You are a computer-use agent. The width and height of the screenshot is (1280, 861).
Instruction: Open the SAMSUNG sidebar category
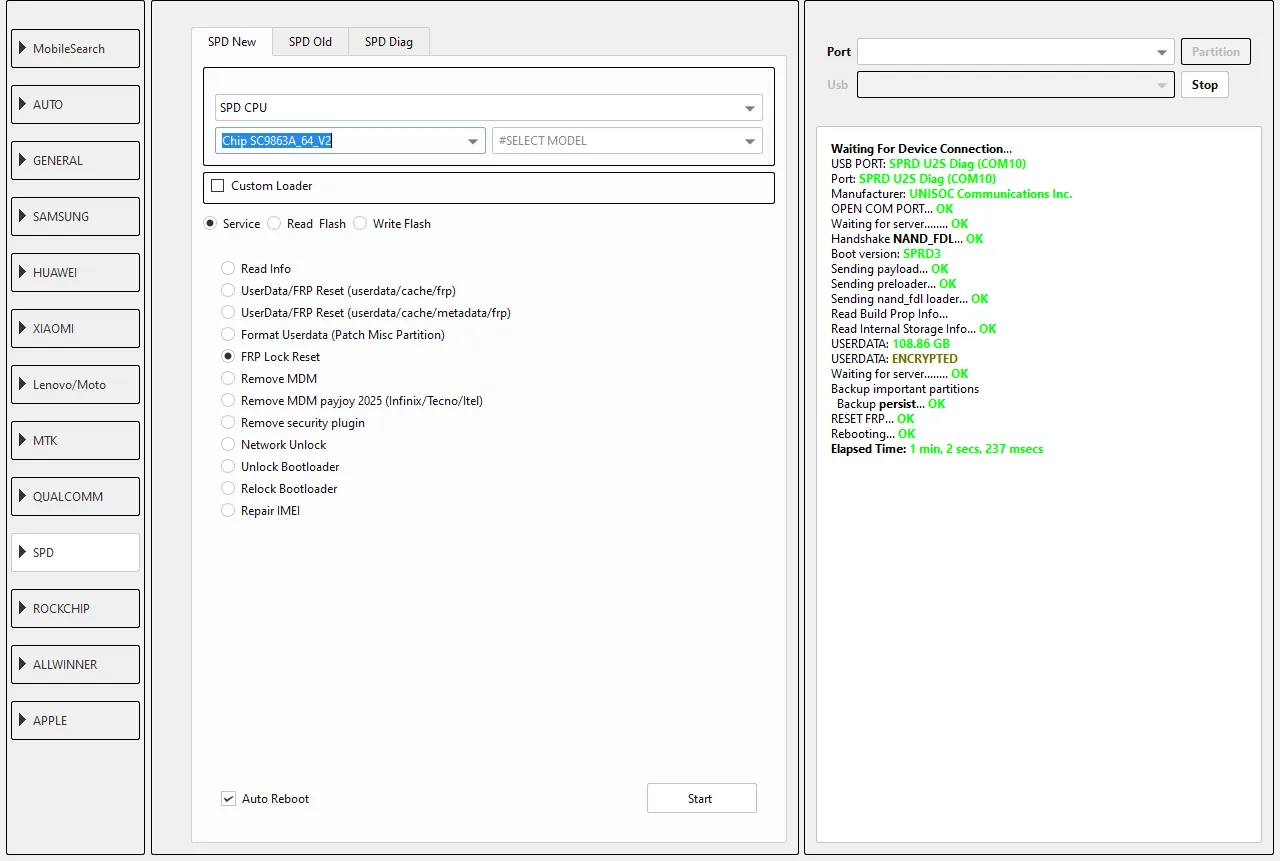(x=75, y=217)
